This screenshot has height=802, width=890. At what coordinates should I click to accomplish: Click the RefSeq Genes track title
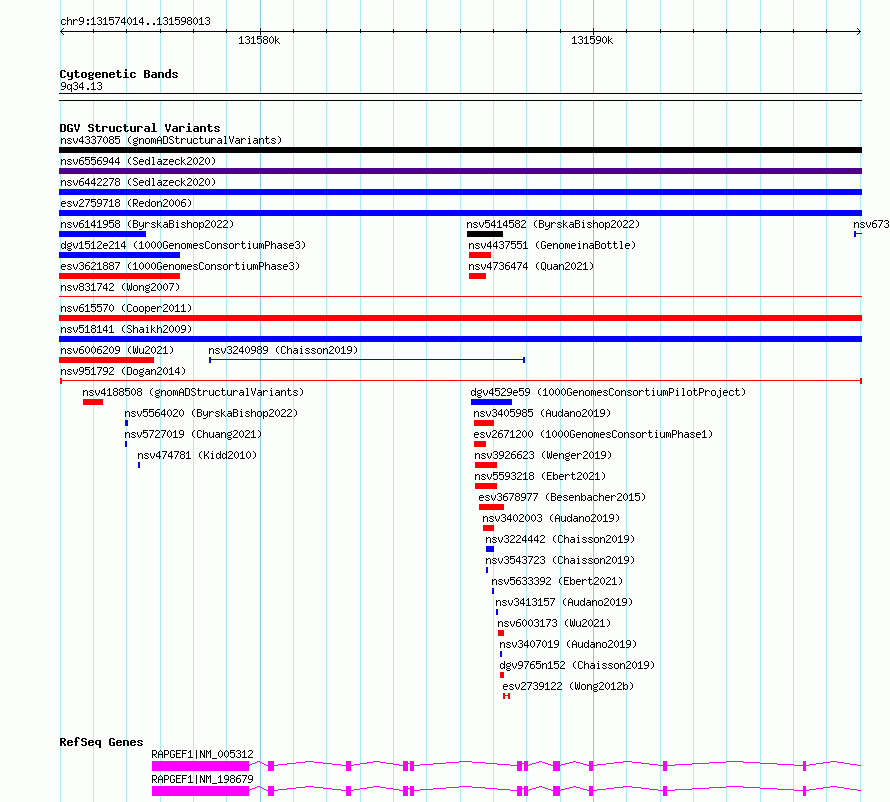(x=101, y=742)
